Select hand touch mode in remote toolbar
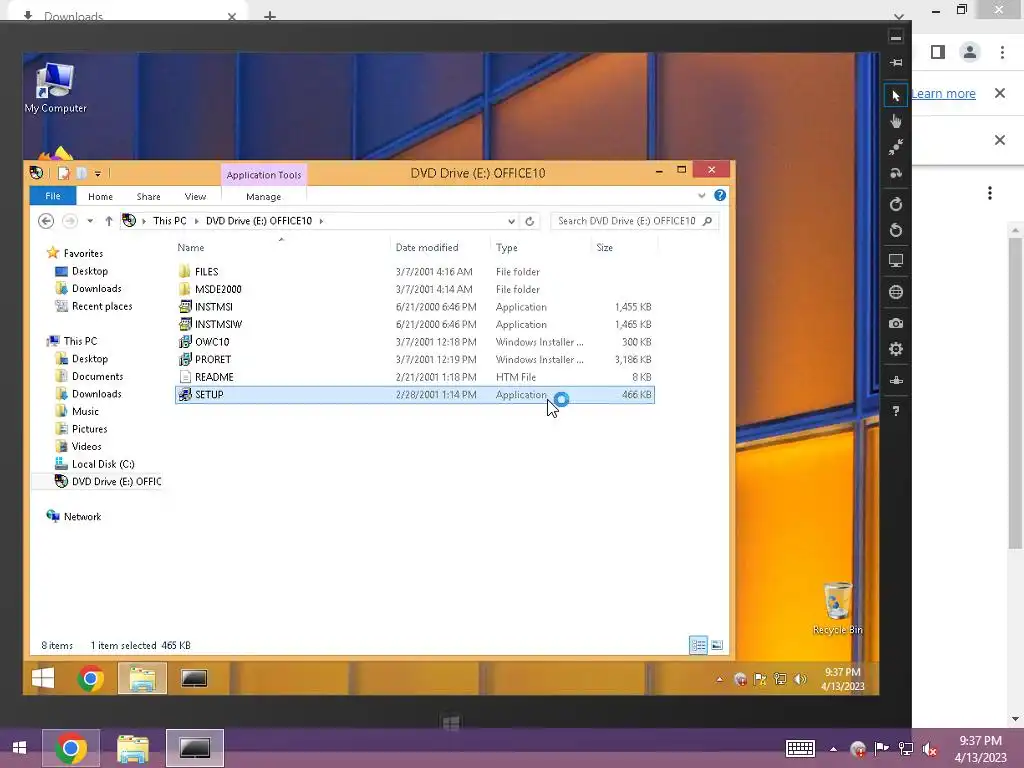 895,121
